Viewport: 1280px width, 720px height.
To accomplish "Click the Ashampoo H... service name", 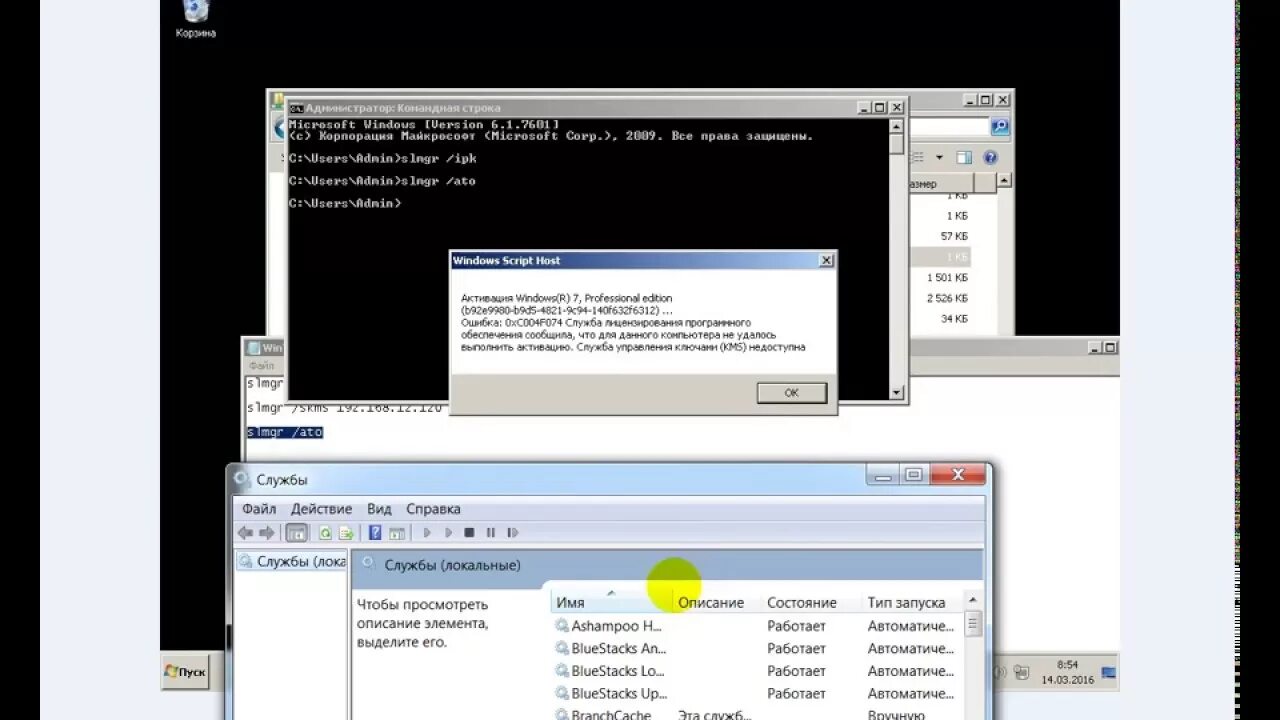I will 617,626.
